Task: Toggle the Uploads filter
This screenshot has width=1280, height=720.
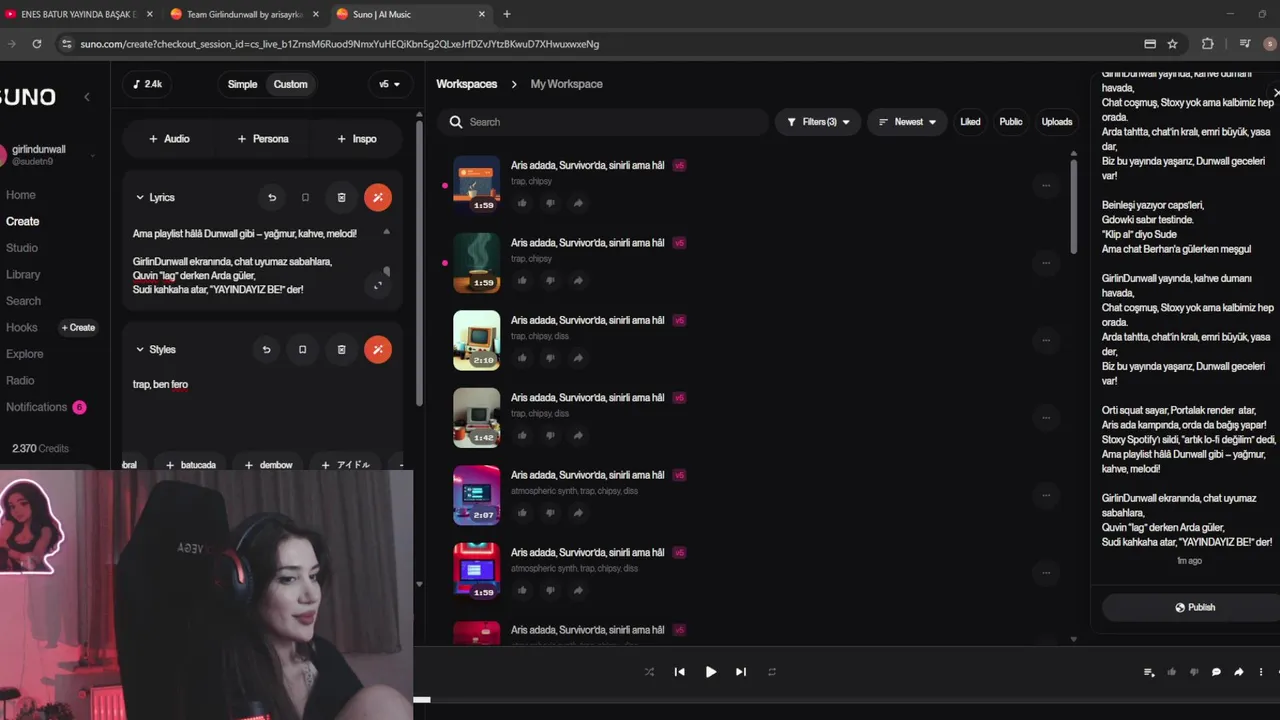Action: point(1057,122)
